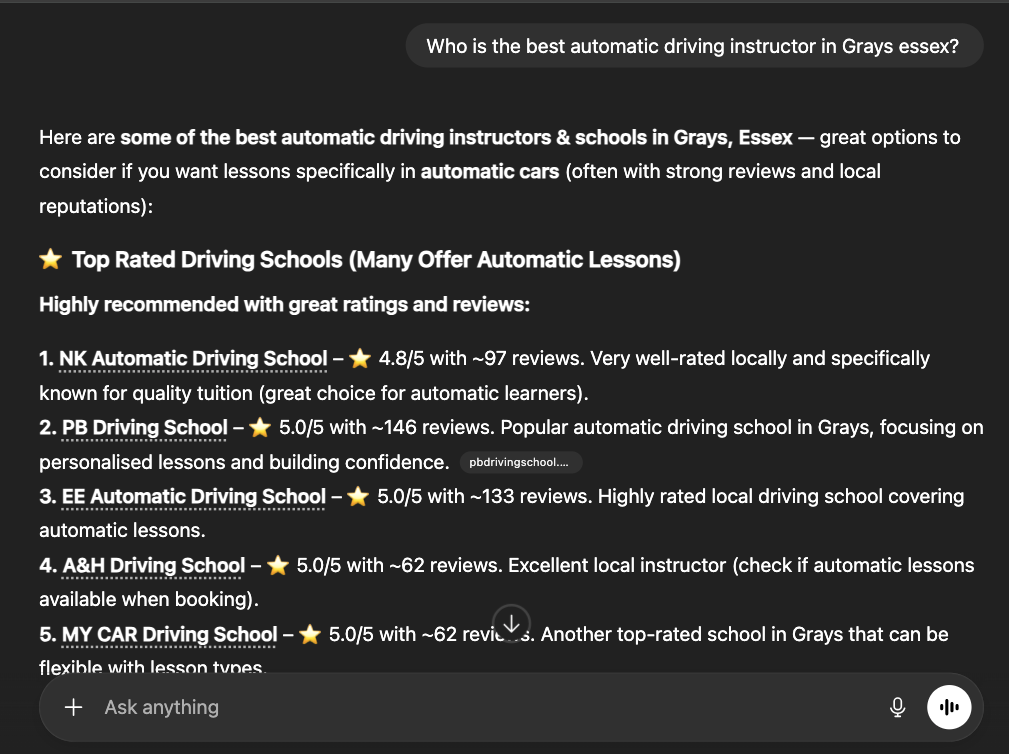Open the A&H Driving School link
Image resolution: width=1009 pixels, height=754 pixels.
pyautogui.click(x=154, y=566)
